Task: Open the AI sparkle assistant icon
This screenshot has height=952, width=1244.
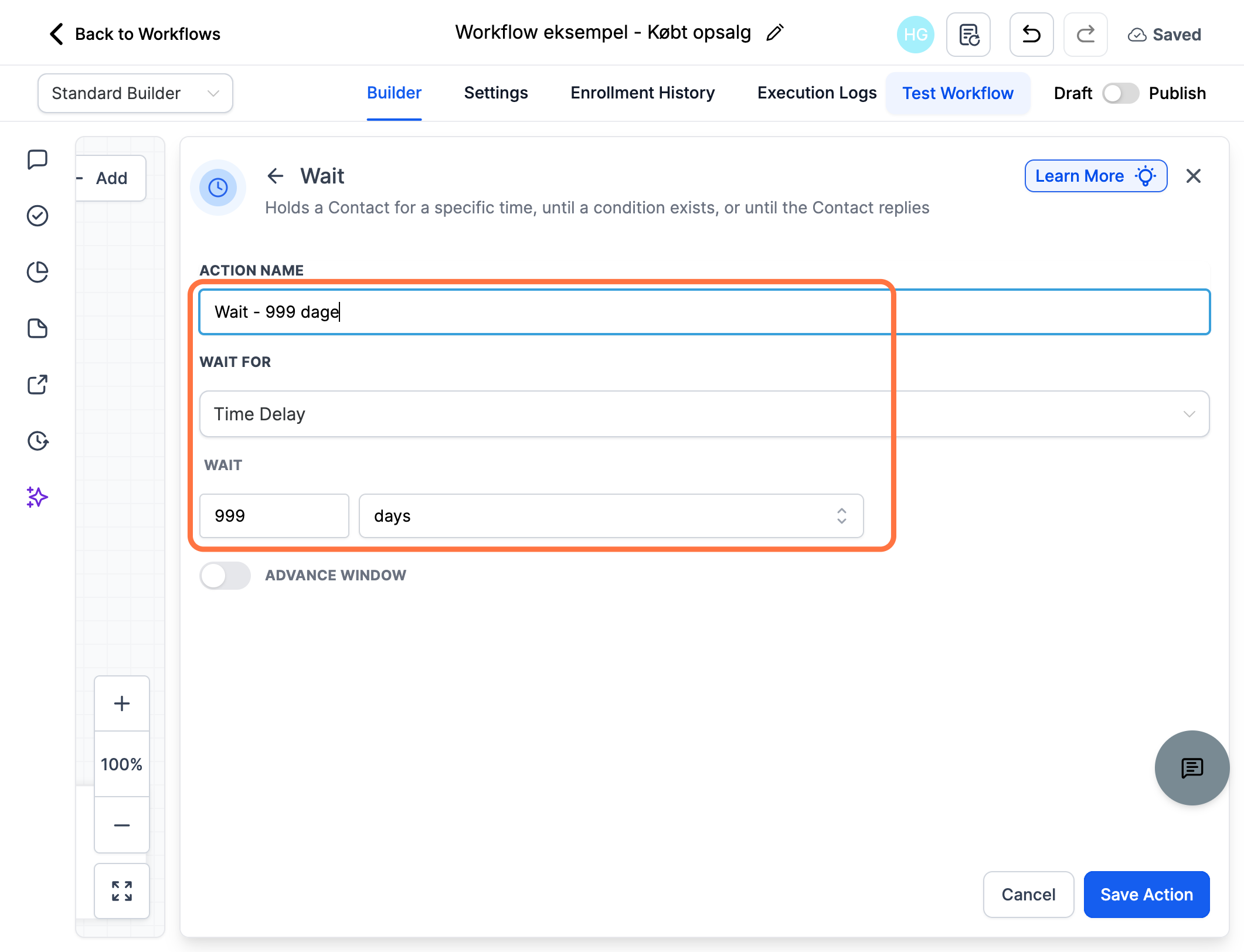Action: click(x=38, y=497)
